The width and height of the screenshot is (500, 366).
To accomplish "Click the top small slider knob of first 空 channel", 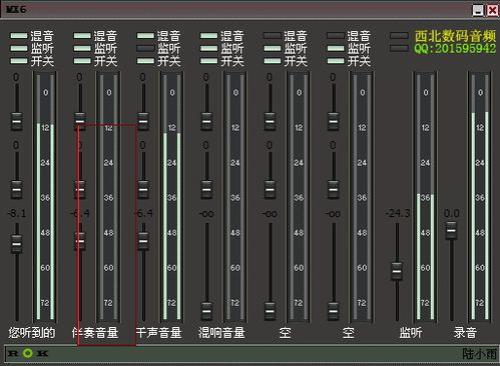I will pyautogui.click(x=270, y=121).
